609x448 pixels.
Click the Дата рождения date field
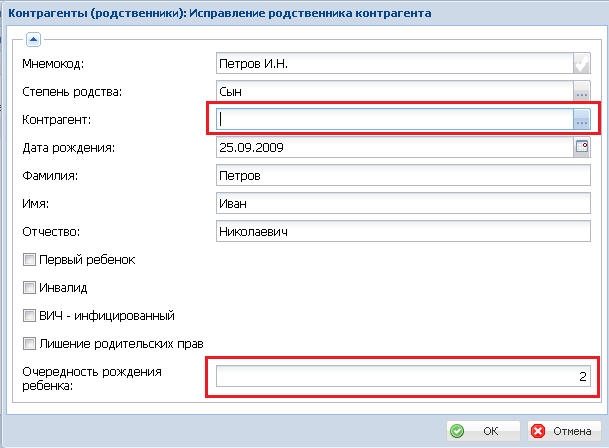pos(392,148)
